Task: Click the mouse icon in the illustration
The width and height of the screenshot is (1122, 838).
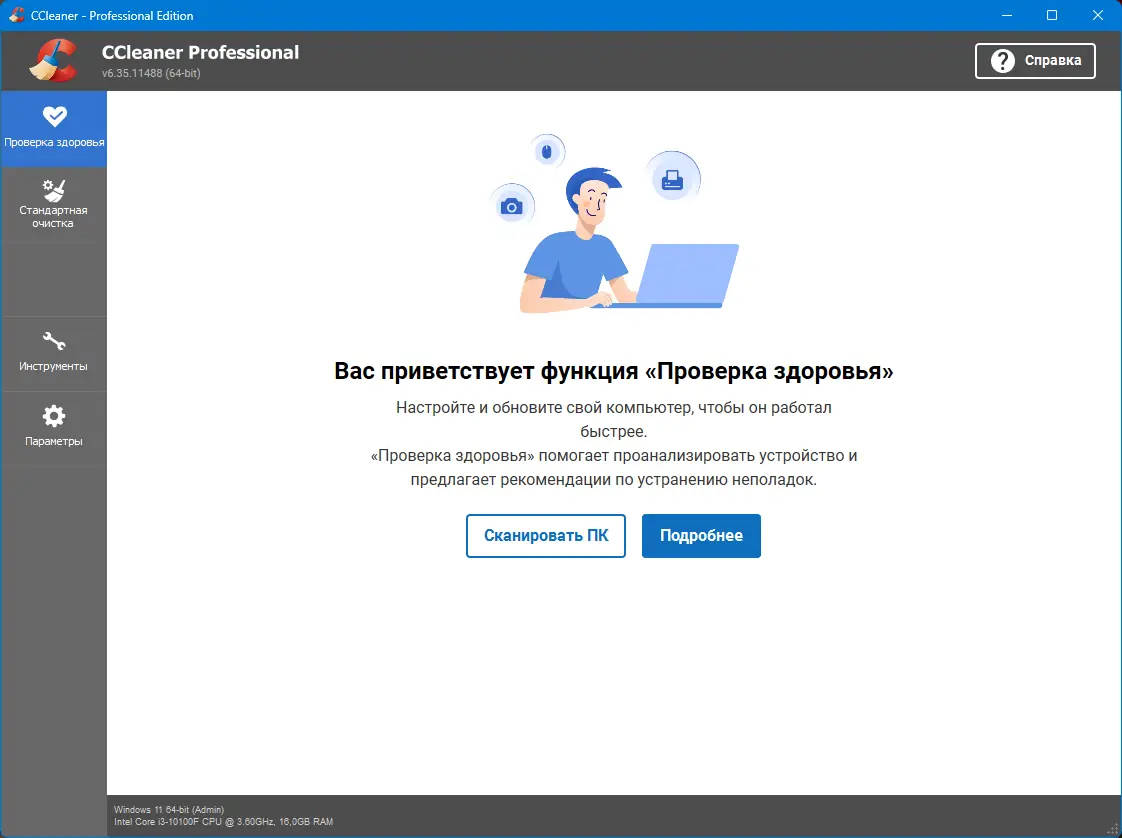Action: click(547, 152)
